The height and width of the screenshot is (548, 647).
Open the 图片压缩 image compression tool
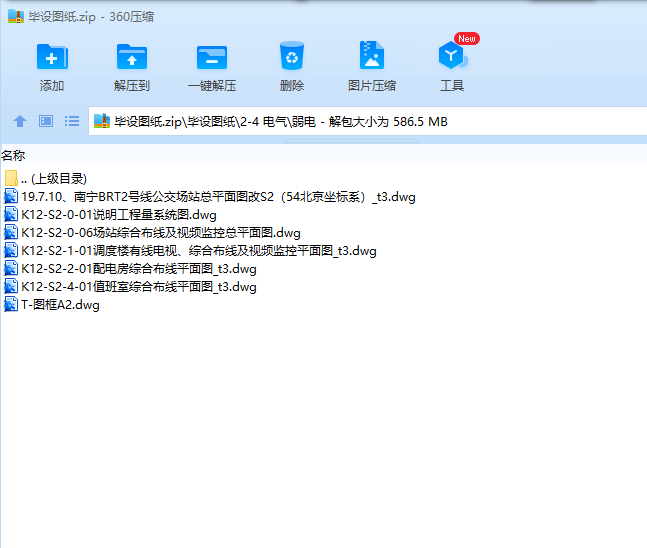click(x=372, y=55)
